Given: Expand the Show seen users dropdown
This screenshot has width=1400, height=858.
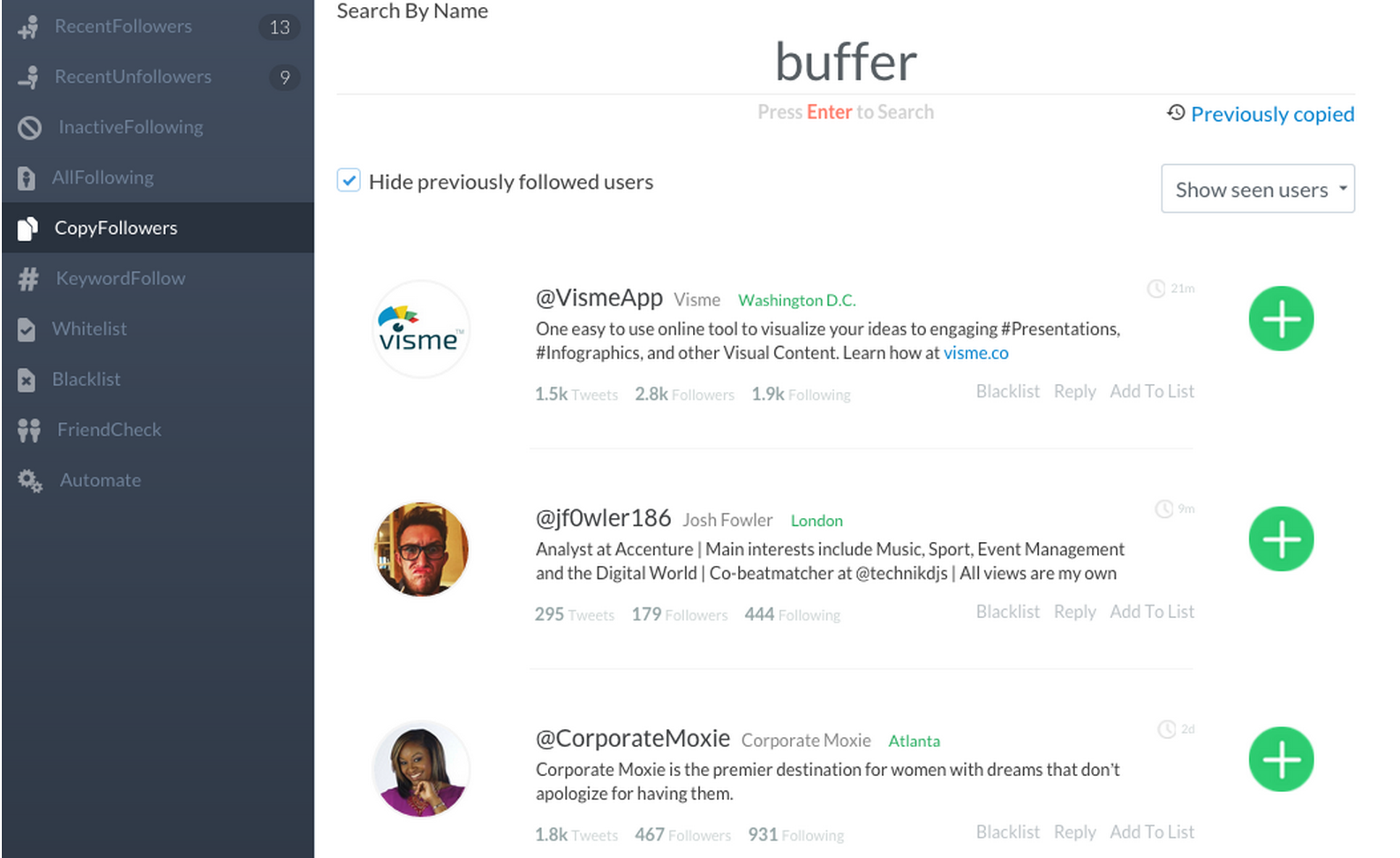Looking at the screenshot, I should pos(1257,189).
